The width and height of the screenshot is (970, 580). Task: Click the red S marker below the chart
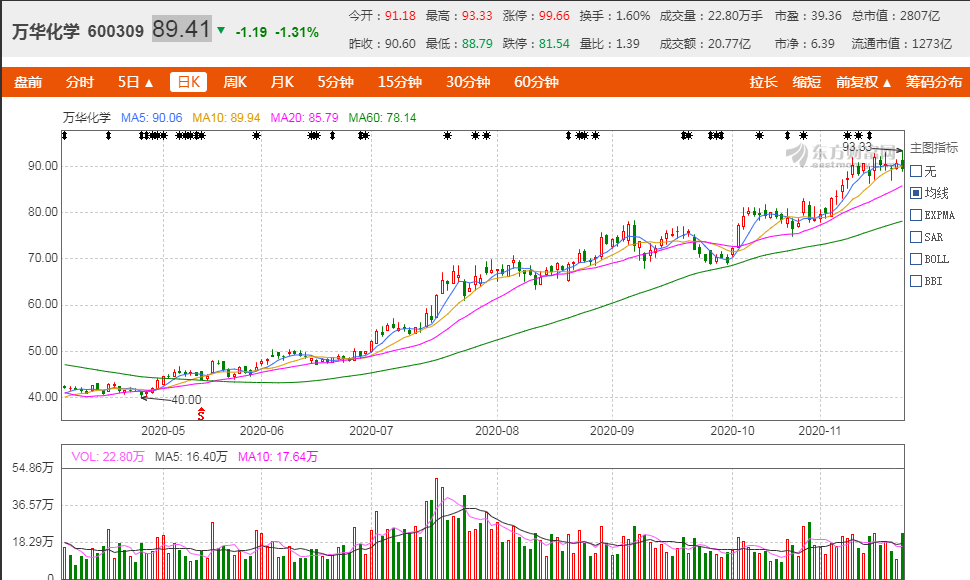point(200,414)
